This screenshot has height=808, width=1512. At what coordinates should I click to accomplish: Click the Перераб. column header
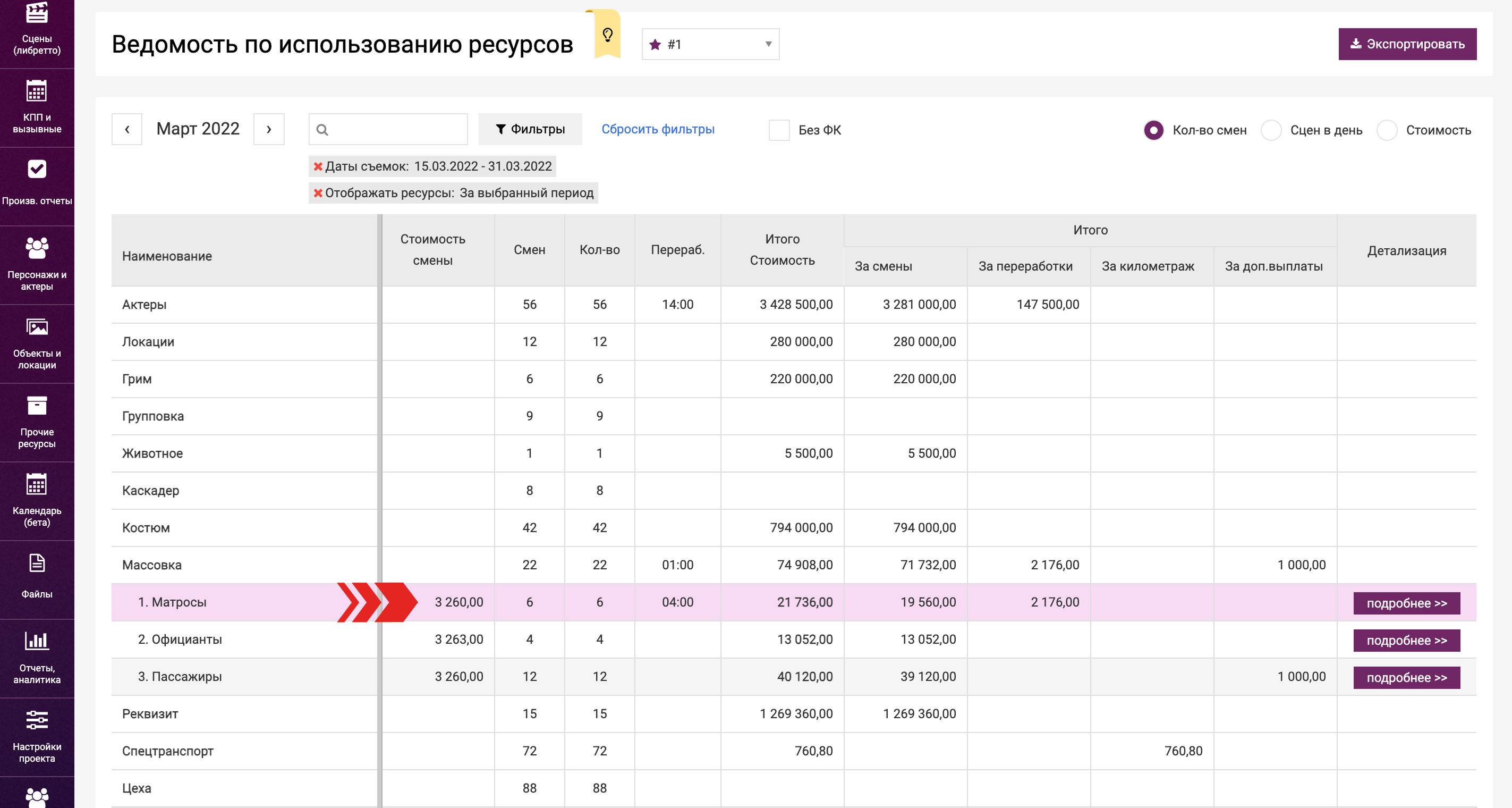[677, 250]
